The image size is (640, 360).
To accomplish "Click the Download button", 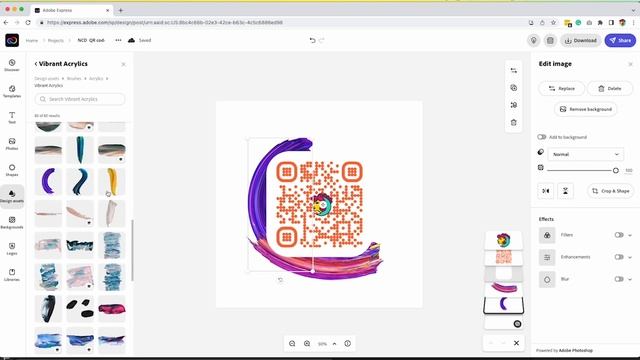I will [x=581, y=40].
